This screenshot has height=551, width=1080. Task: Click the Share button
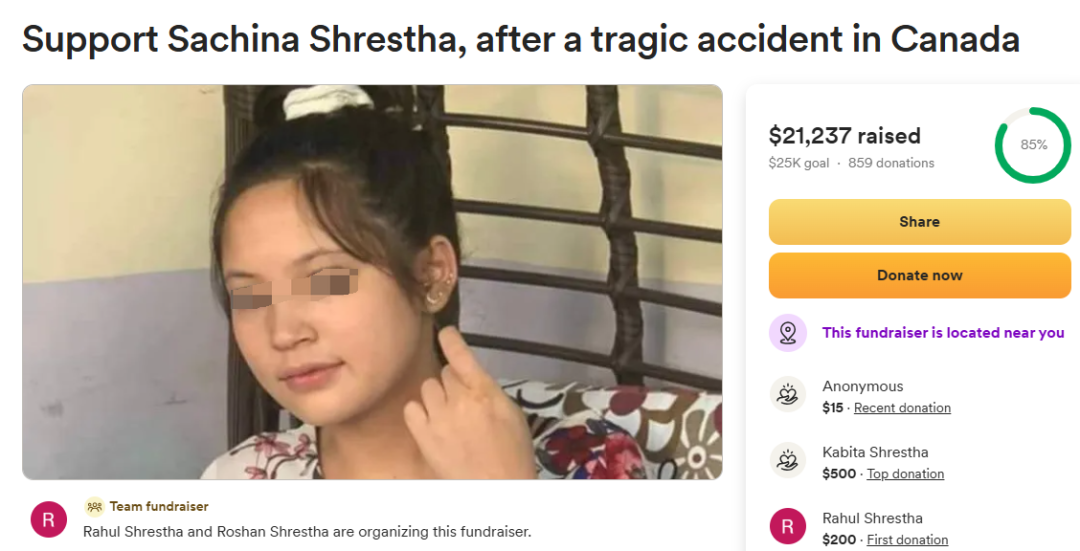point(920,222)
